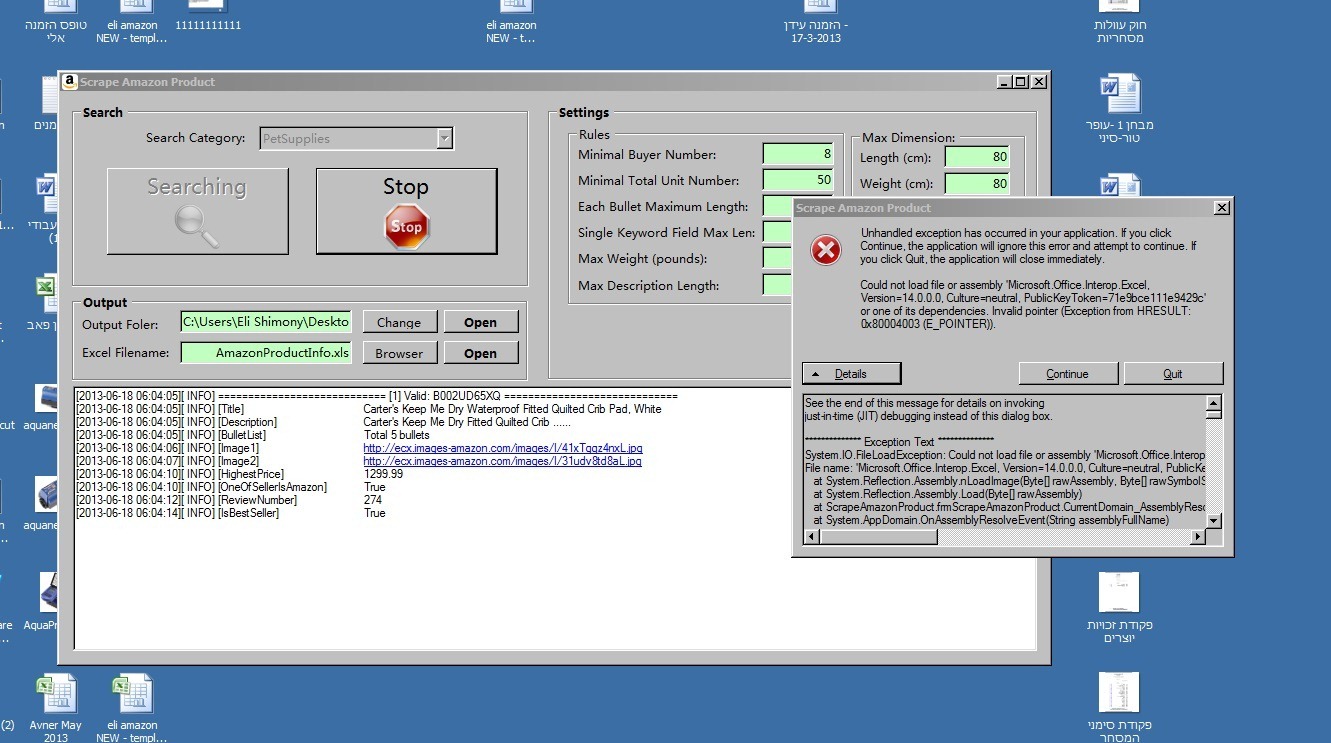Click the '0x80004003 (E_POINTER)' text in the error message

[x=927, y=324]
